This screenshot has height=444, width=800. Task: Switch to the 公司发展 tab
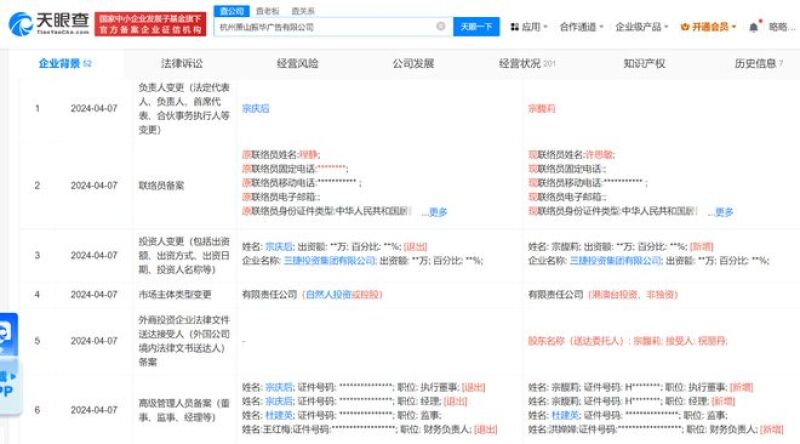(x=413, y=63)
